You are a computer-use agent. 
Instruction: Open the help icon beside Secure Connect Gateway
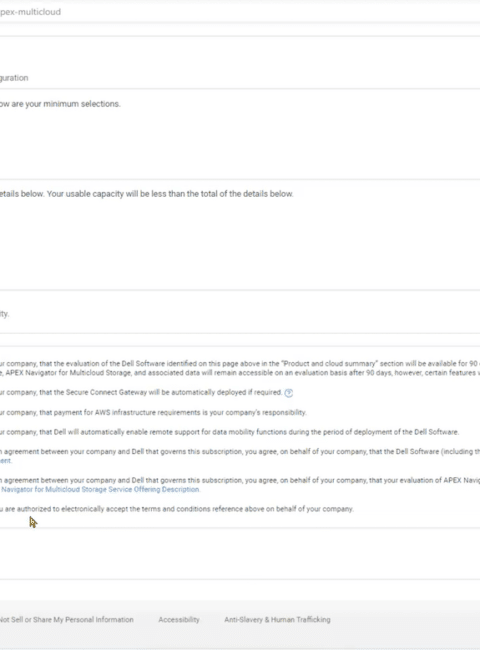(x=288, y=393)
